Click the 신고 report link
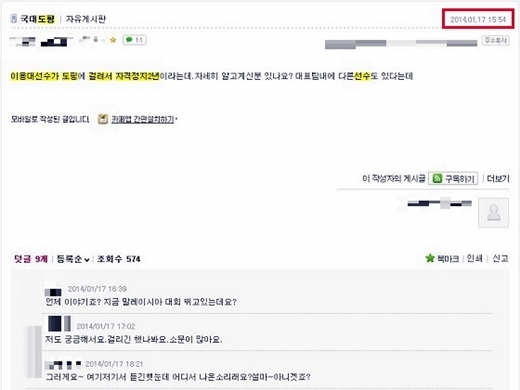 tap(500, 258)
